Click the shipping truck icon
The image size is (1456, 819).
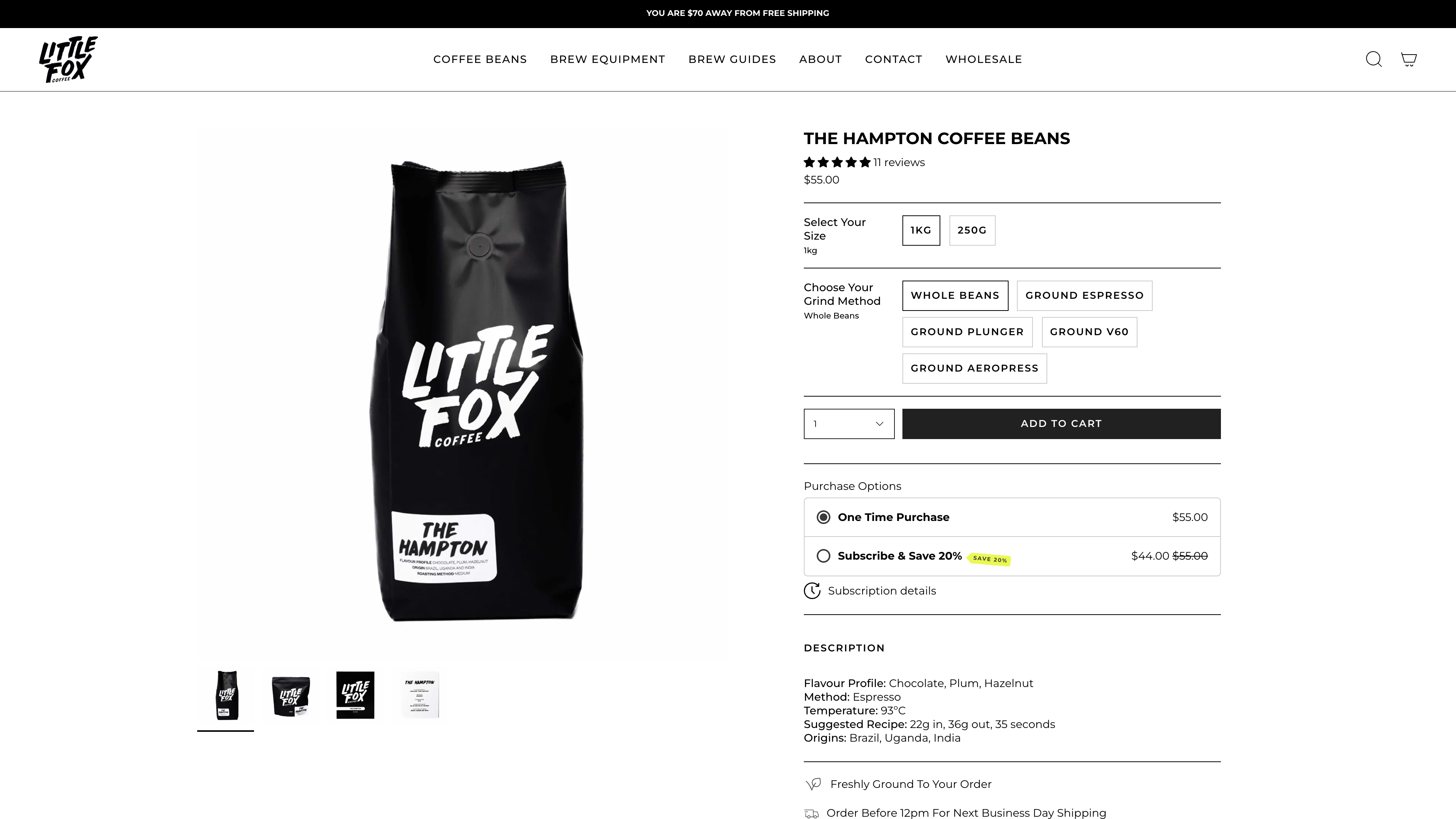point(812,813)
